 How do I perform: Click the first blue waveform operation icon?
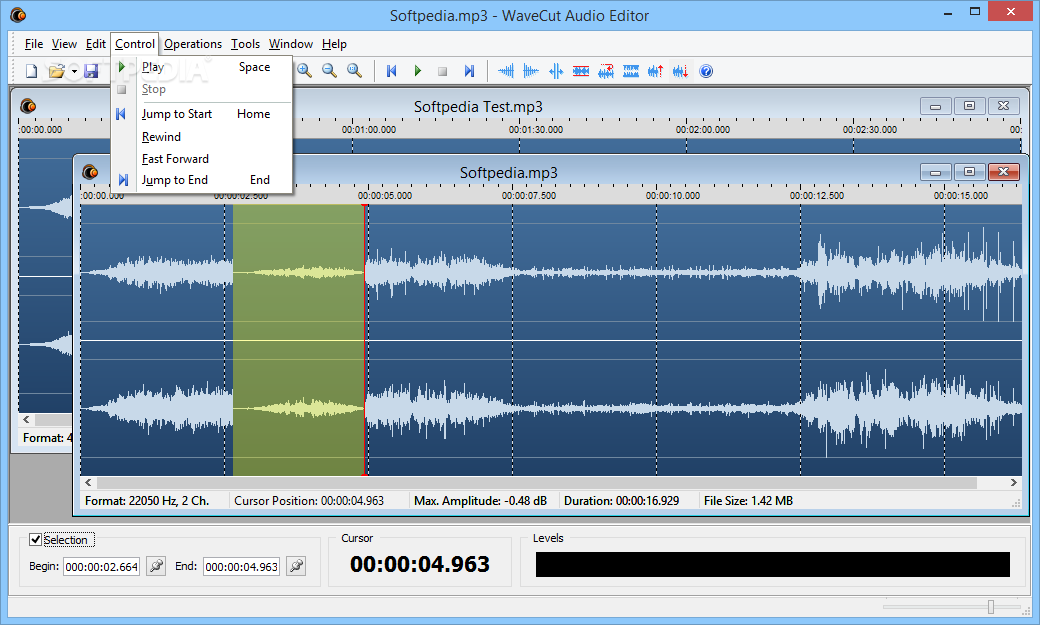pos(506,71)
